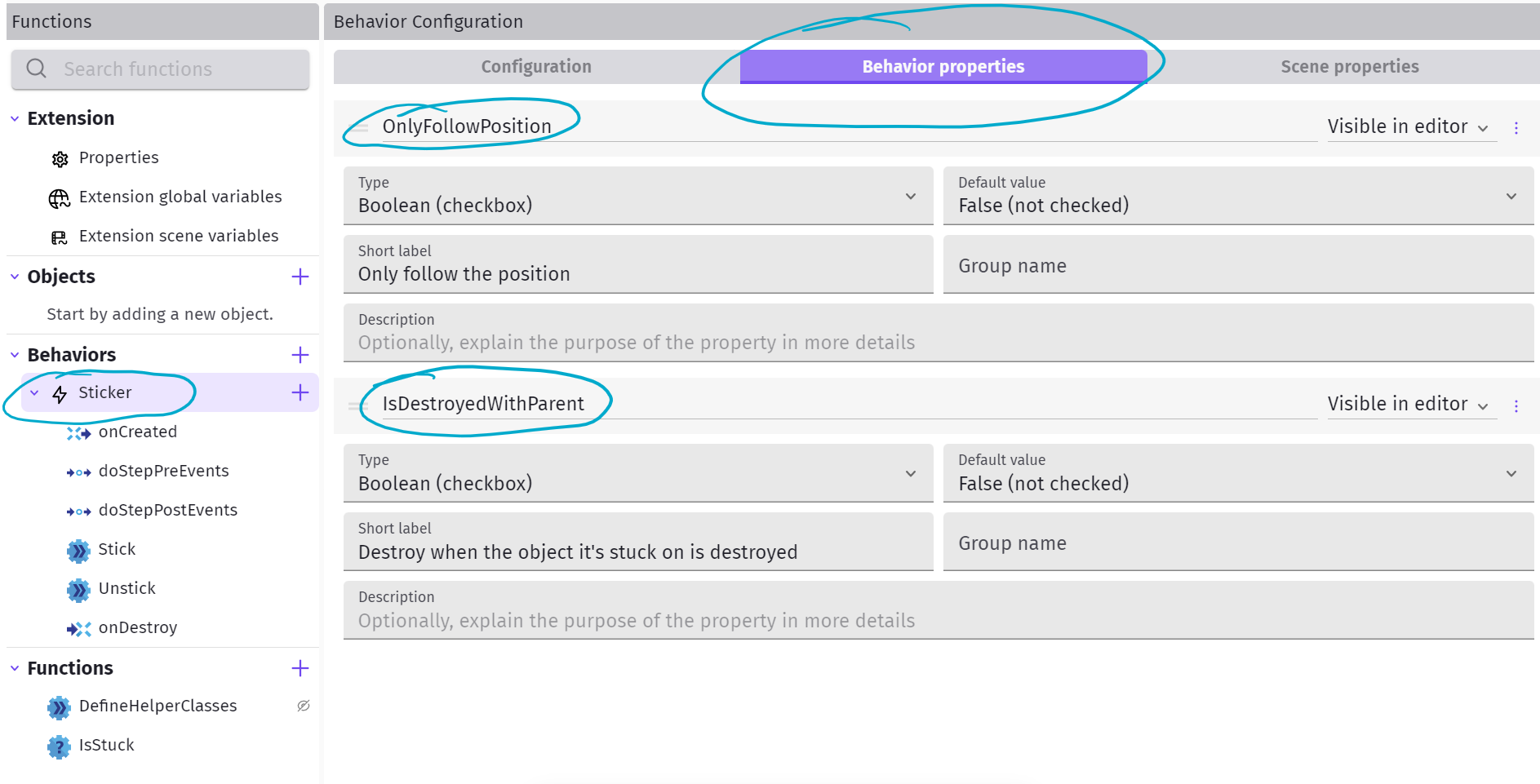Add a new function with plus icon
The image size is (1540, 784).
[x=300, y=668]
